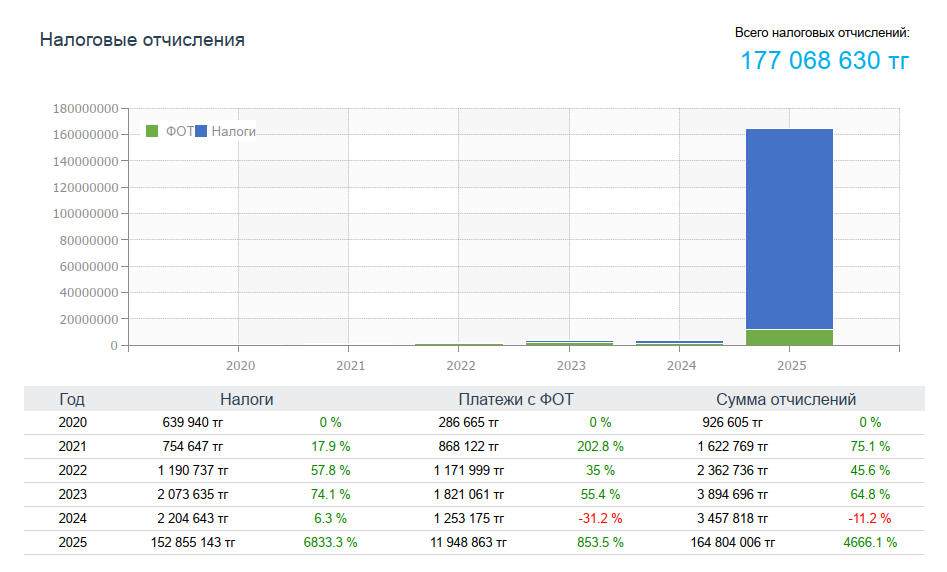Click the 2022 label on chart x-axis
The height and width of the screenshot is (572, 947).
pos(460,366)
